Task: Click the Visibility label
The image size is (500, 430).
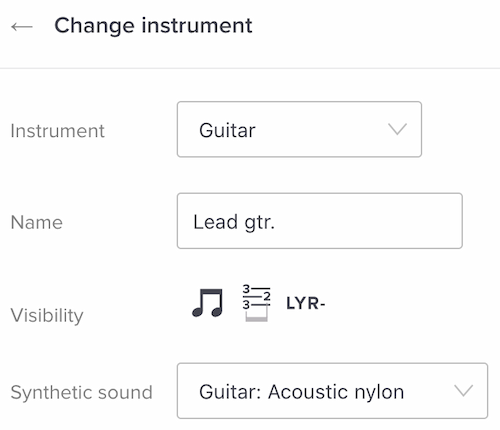Action: pos(47,315)
